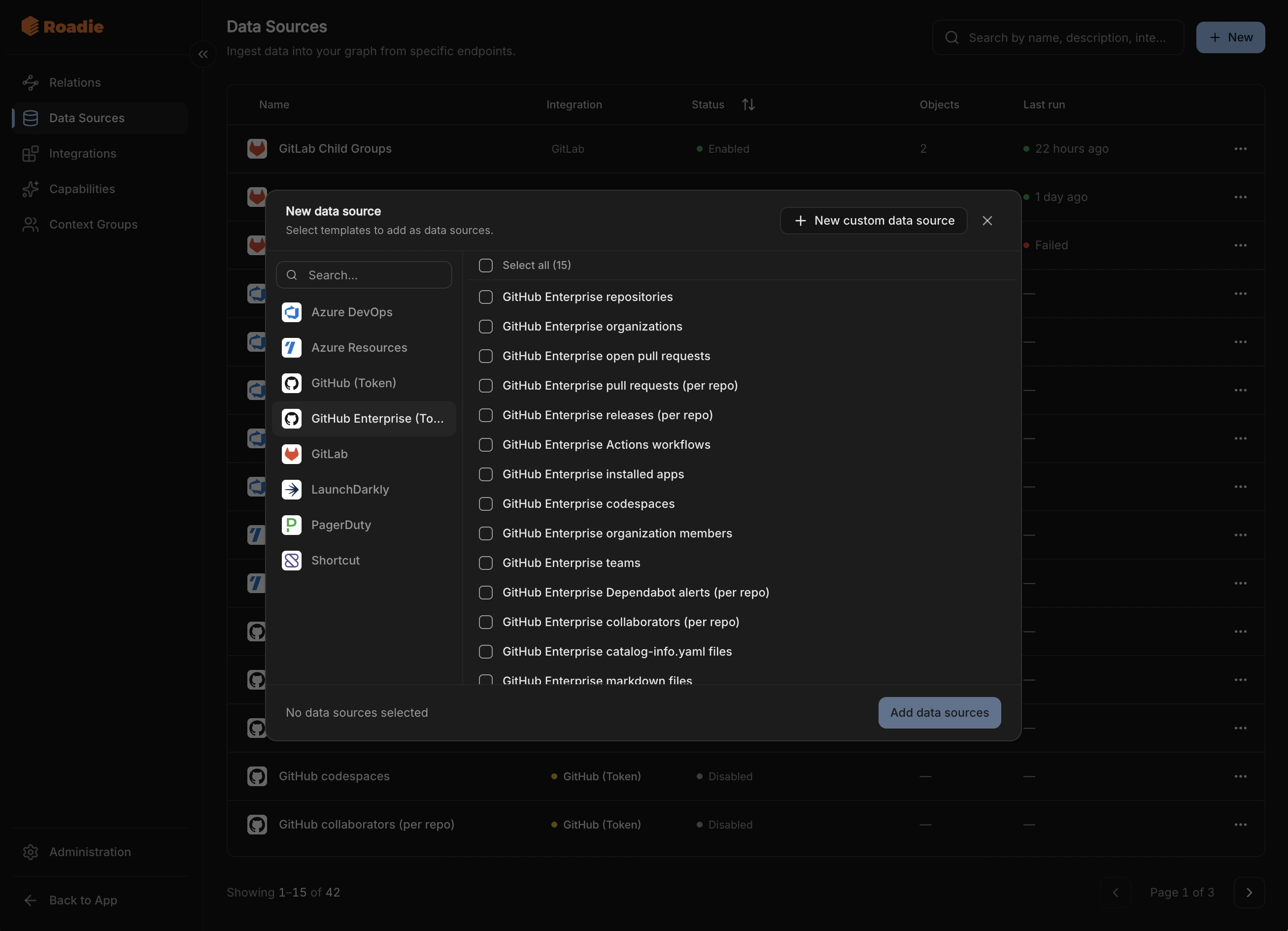Click the New custom data source button
The image size is (1288, 931).
click(874, 221)
